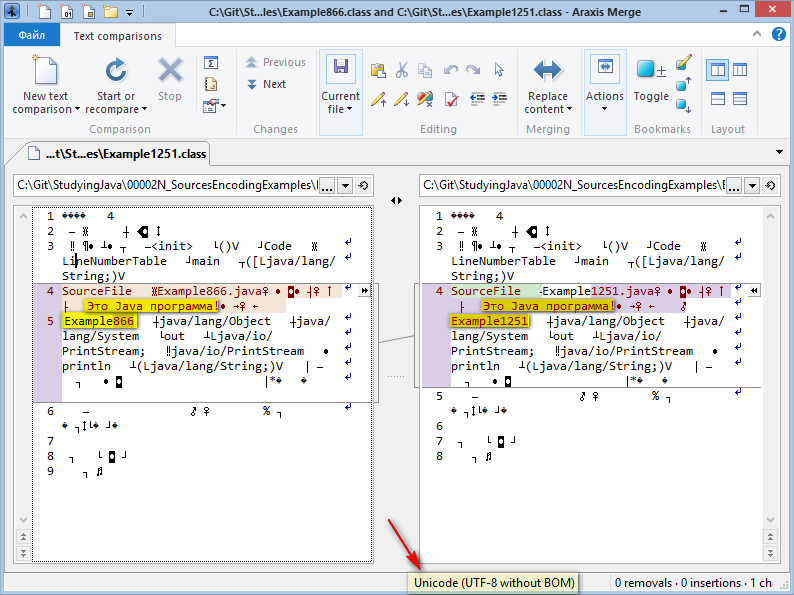Image resolution: width=794 pixels, height=595 pixels.
Task: Click the right pane vertical scrollbar
Action: tap(770, 368)
